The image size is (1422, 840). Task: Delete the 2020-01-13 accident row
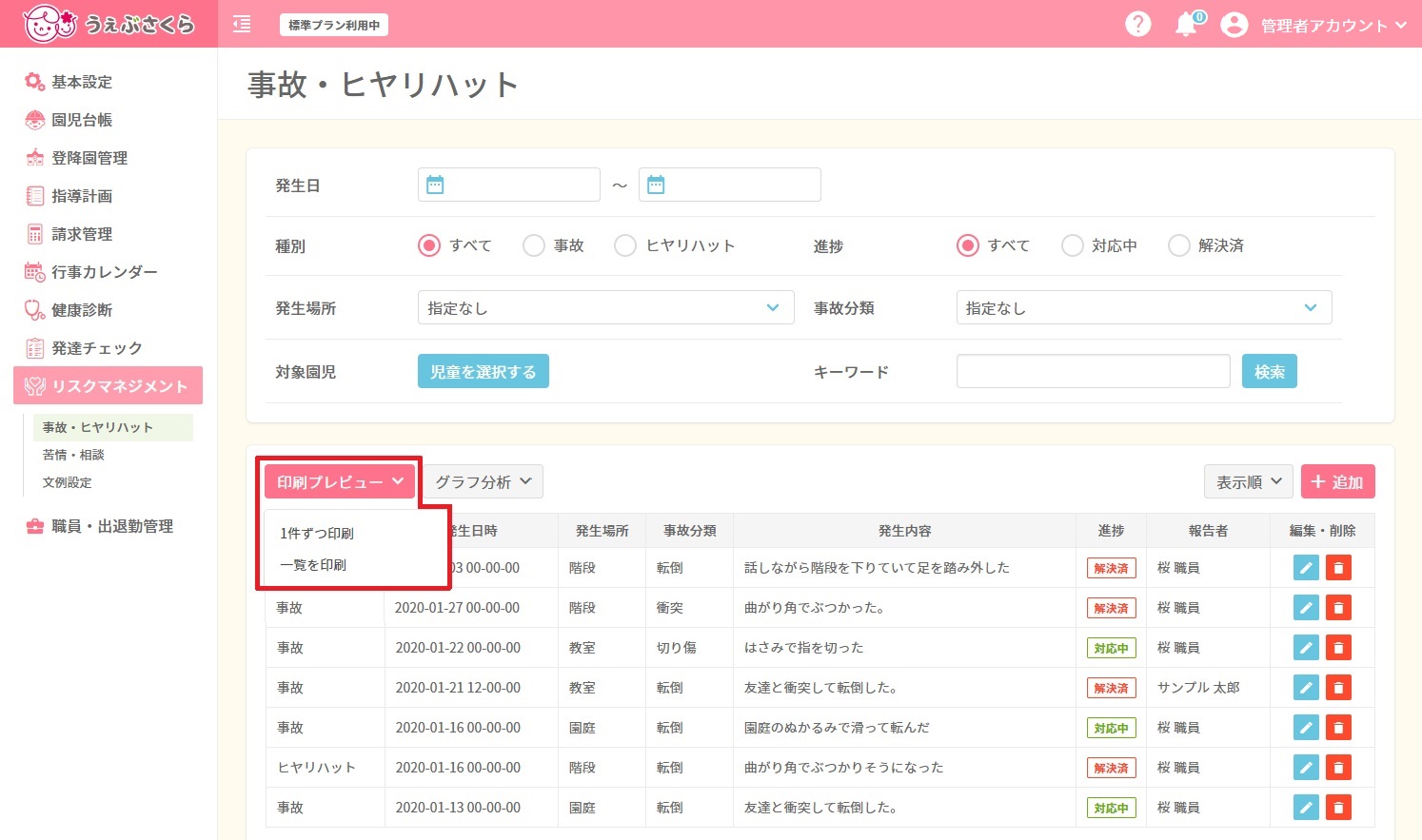(x=1338, y=808)
